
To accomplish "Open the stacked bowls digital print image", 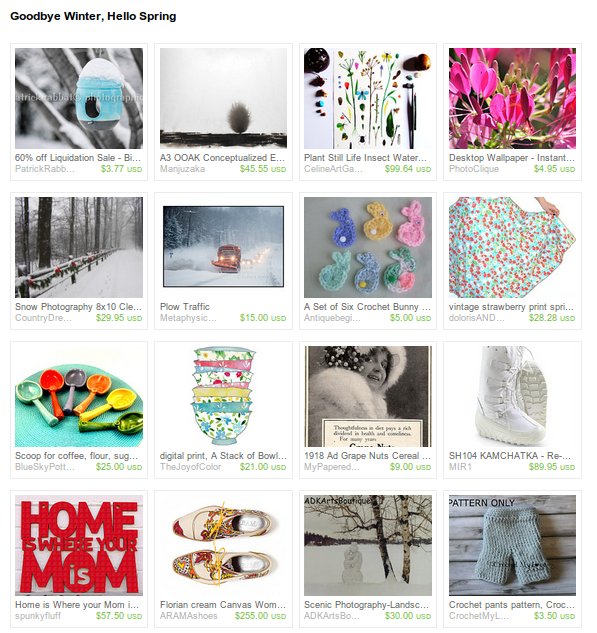I will coord(223,396).
